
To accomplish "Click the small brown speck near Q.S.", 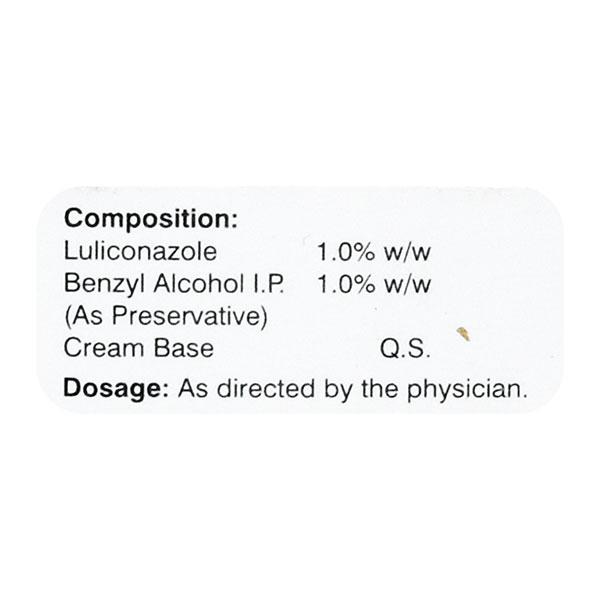I will point(462,332).
